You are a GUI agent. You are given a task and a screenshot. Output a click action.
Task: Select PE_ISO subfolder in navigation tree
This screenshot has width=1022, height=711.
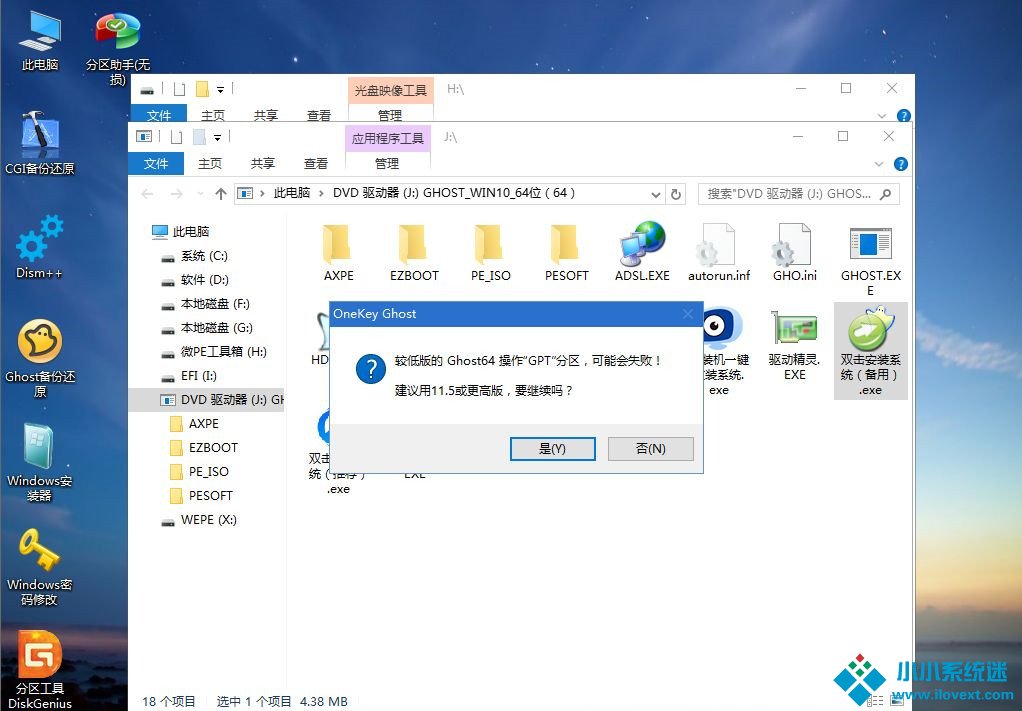[199, 472]
